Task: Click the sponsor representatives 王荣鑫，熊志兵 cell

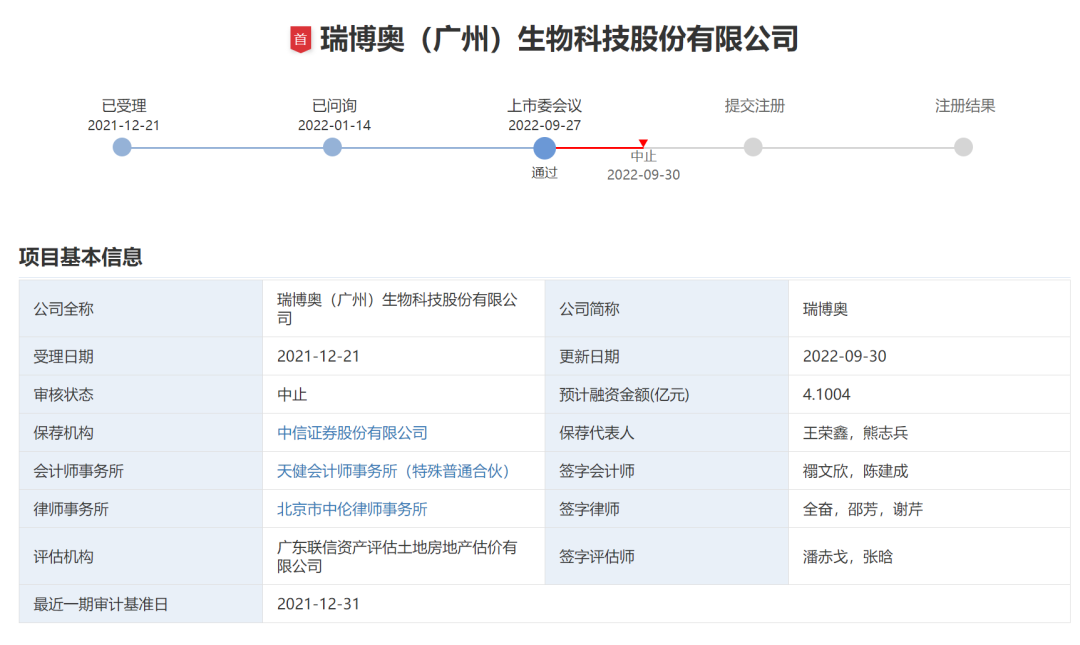Action: (x=855, y=433)
